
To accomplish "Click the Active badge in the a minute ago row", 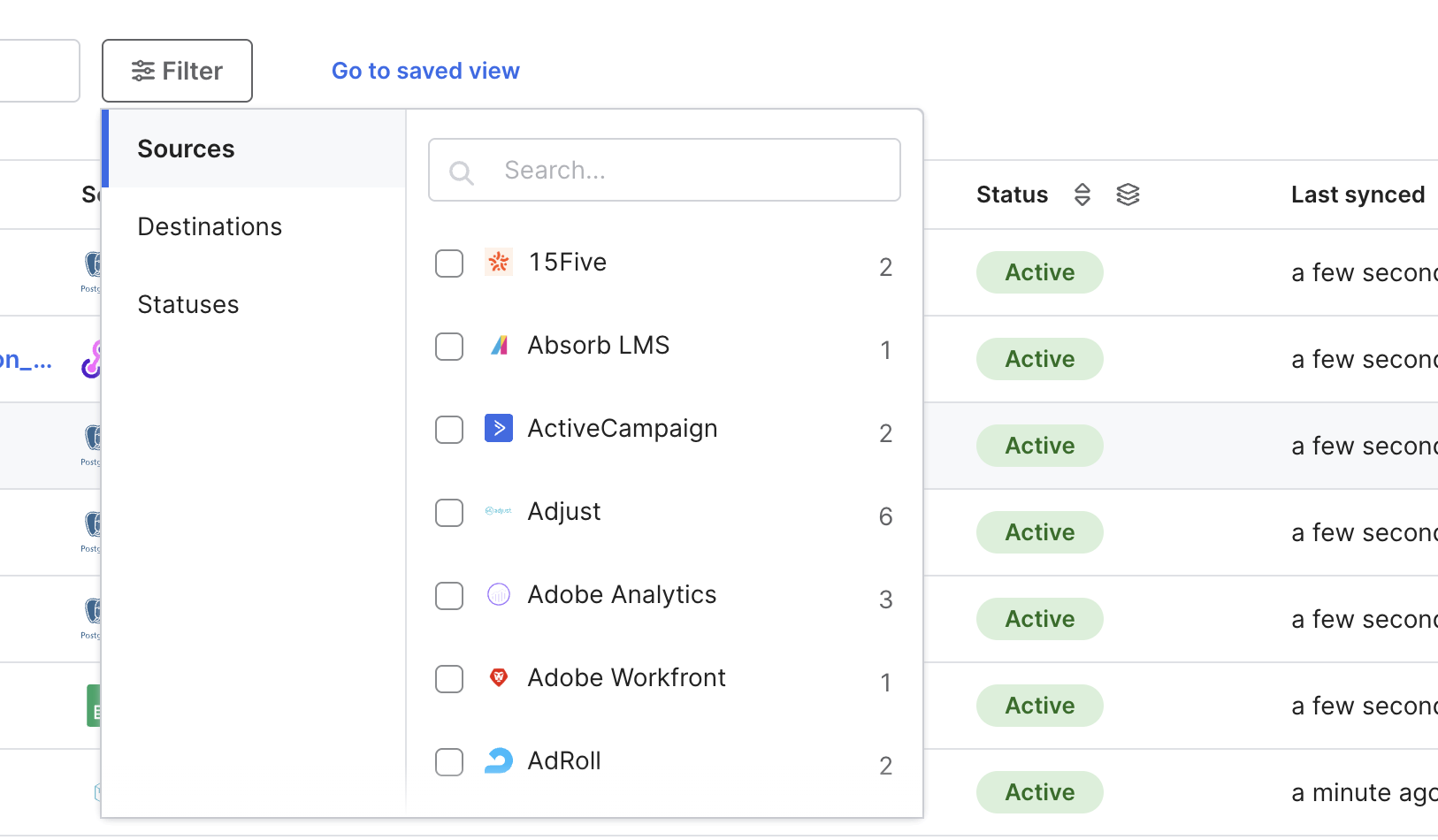I will (1040, 792).
